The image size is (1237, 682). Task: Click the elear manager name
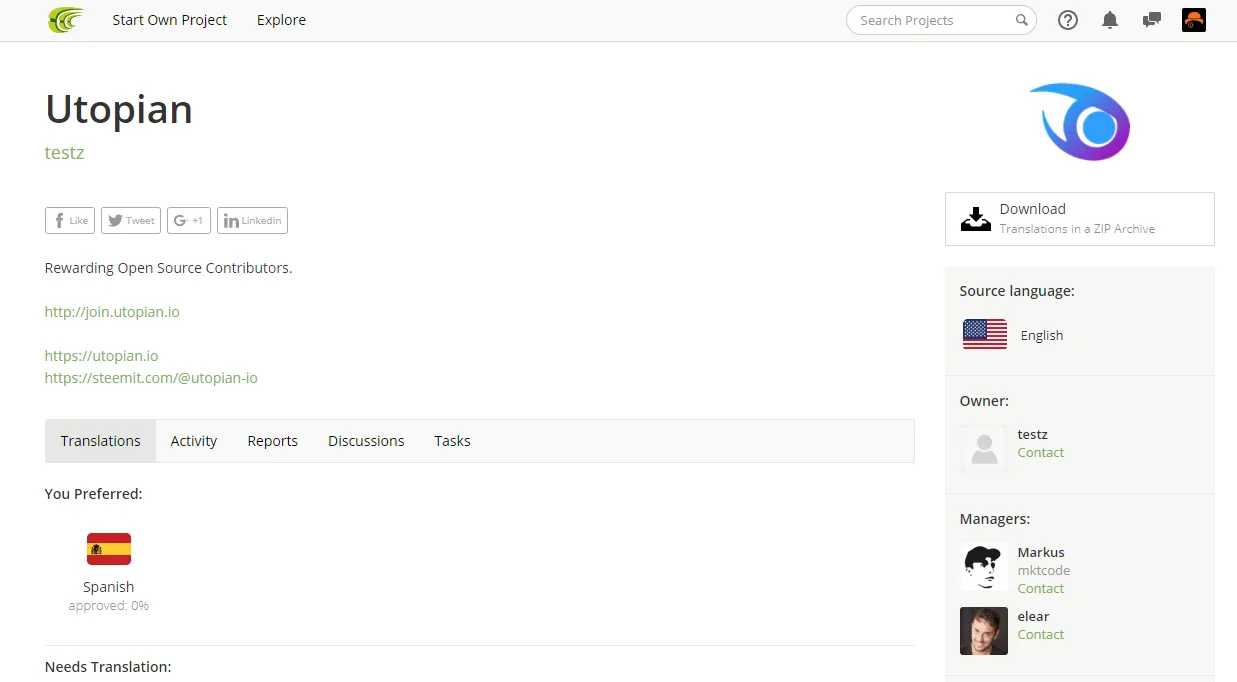(1033, 617)
